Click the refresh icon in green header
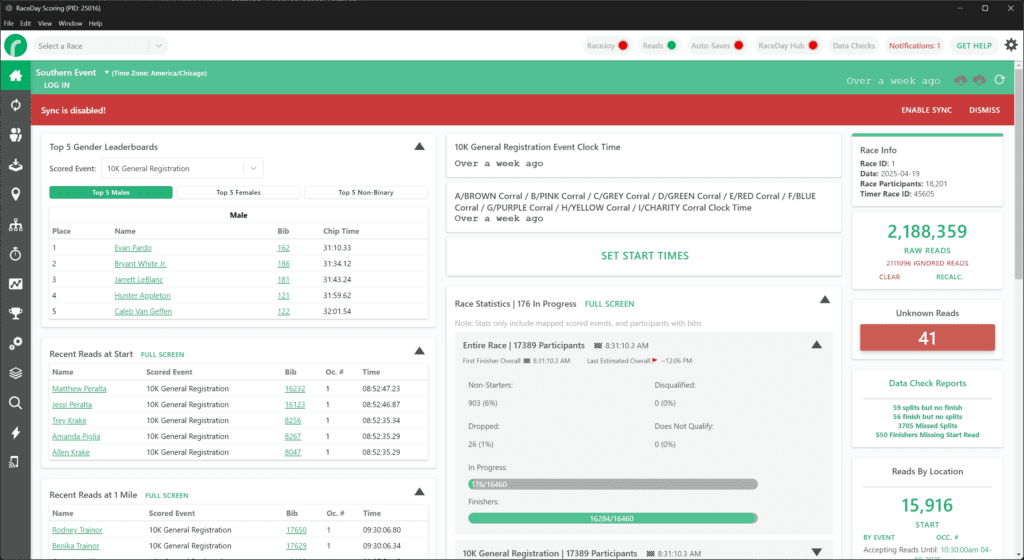The image size is (1024, 560). 1000,80
